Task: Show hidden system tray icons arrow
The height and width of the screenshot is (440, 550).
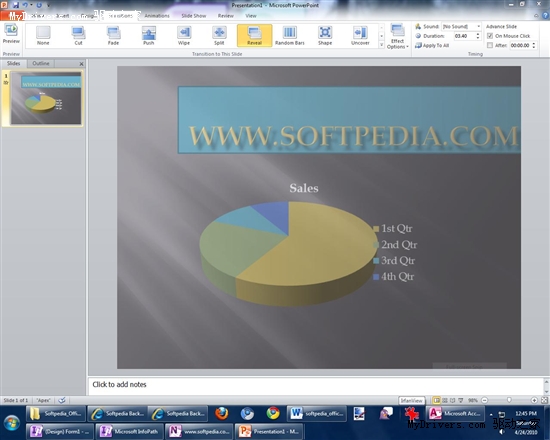Action: [x=491, y=414]
